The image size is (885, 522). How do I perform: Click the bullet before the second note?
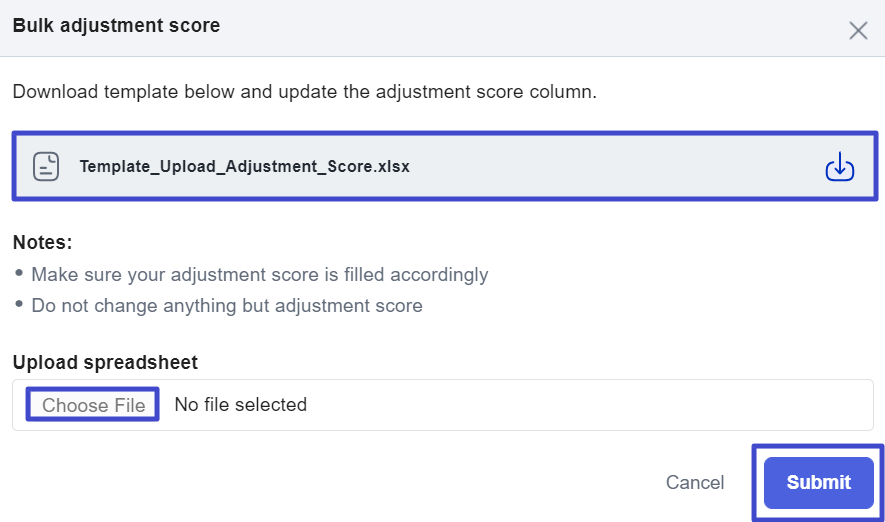19,304
